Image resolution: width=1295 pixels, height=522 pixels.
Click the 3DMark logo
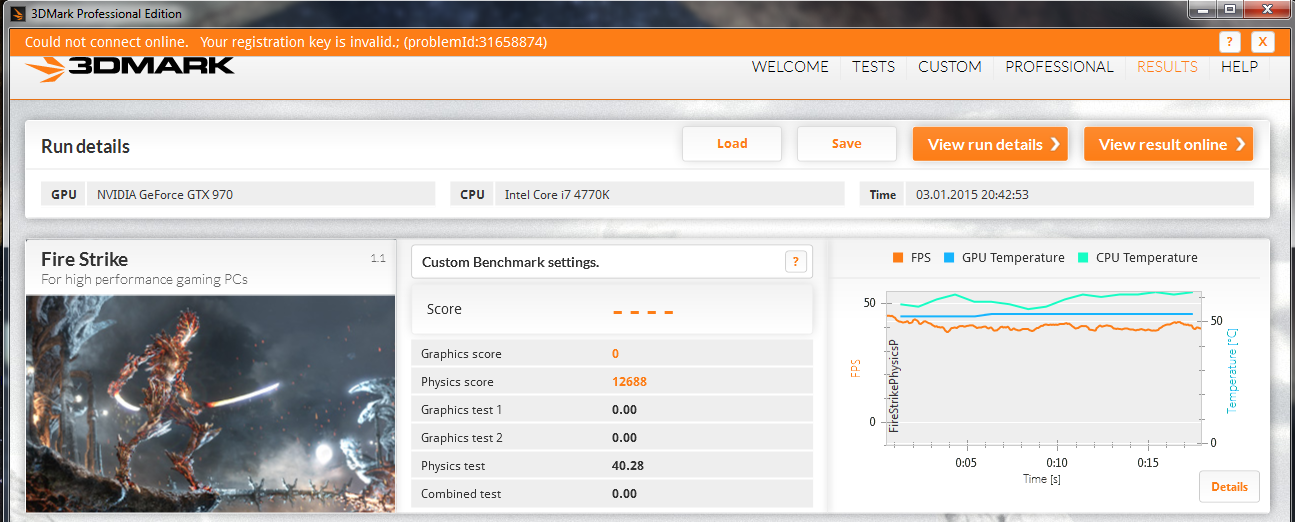[131, 69]
